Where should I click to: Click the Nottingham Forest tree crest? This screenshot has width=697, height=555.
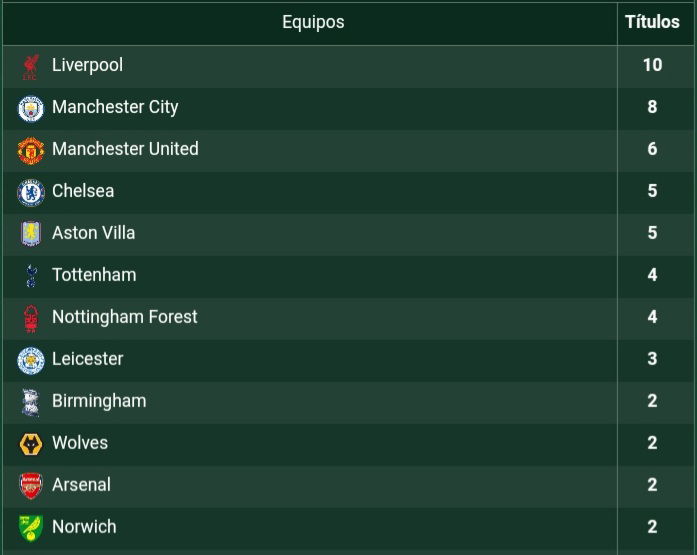pos(31,319)
